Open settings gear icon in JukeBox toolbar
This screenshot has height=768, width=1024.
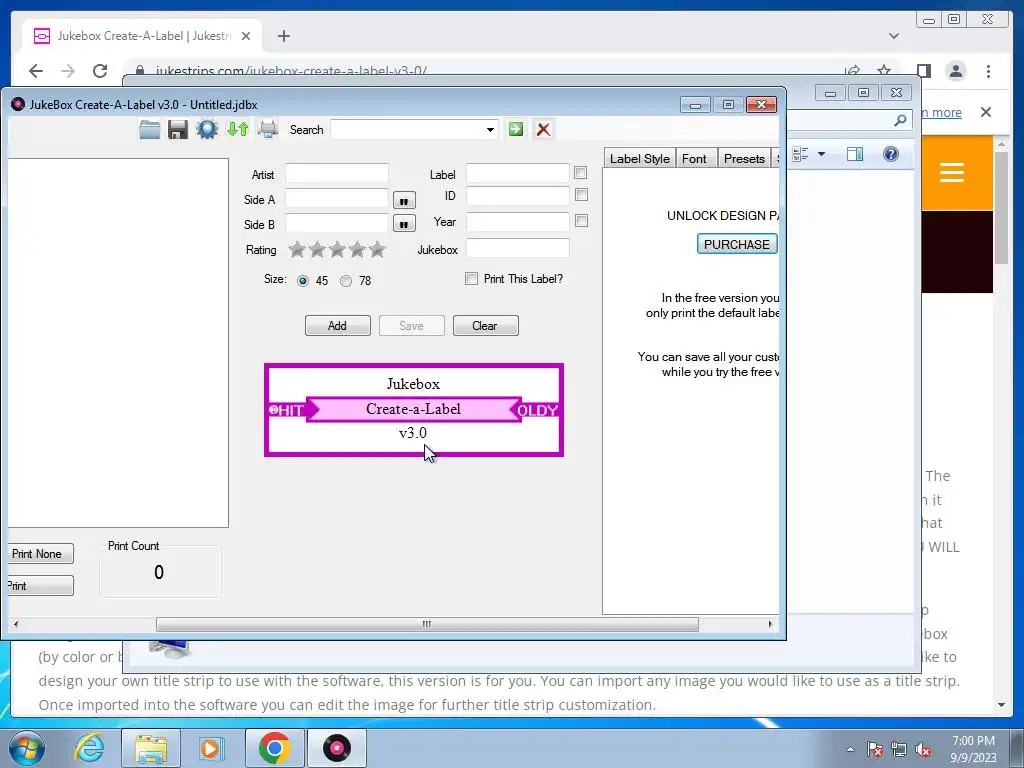[207, 129]
